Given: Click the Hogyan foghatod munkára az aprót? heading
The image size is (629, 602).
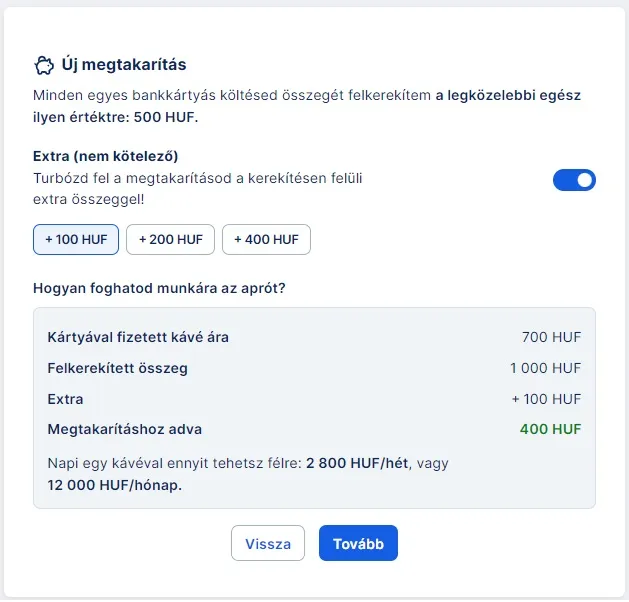Looking at the screenshot, I should (160, 289).
